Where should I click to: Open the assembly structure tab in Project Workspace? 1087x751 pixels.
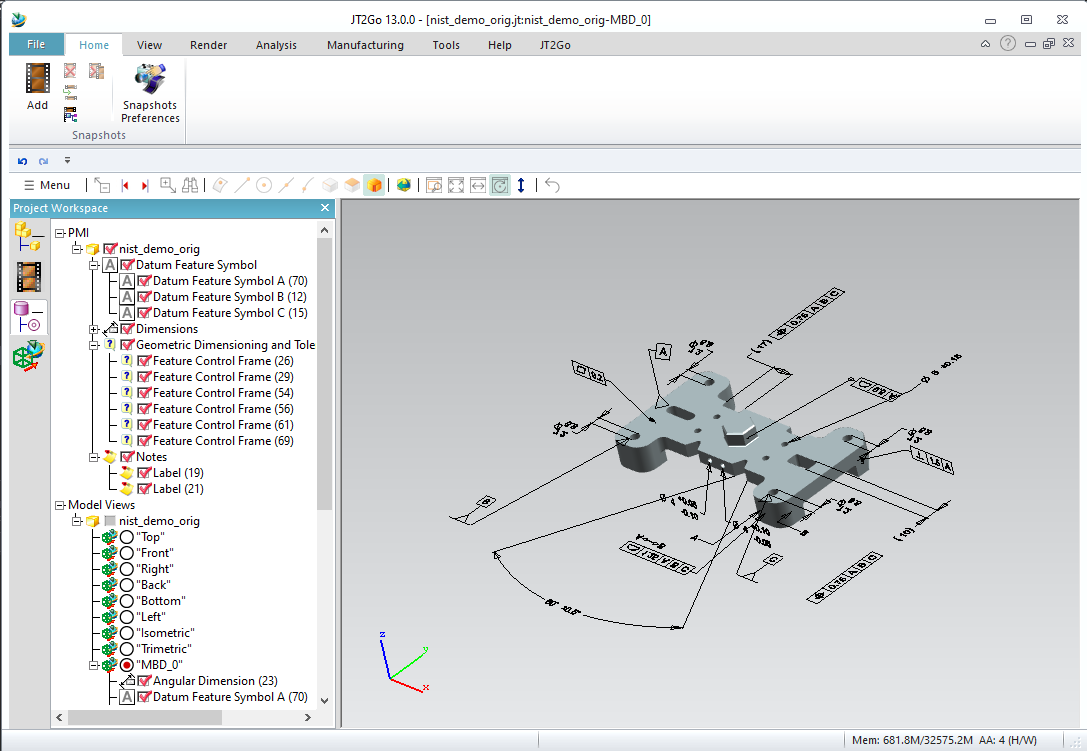tap(28, 237)
